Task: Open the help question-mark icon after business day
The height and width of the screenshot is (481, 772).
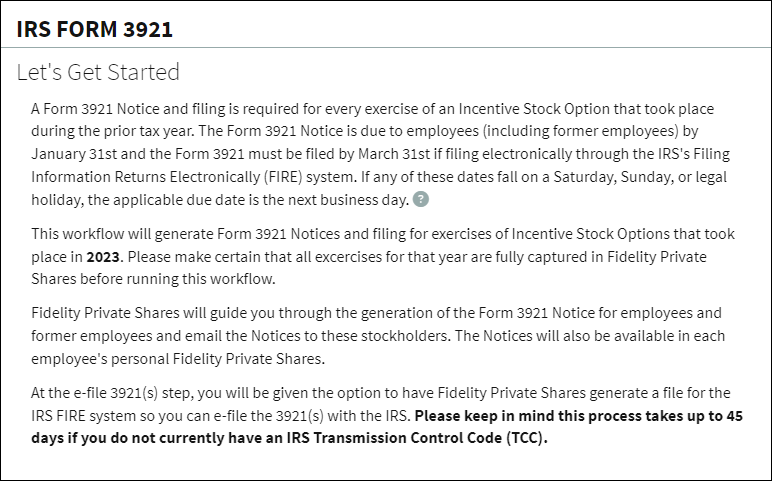Action: click(x=420, y=199)
